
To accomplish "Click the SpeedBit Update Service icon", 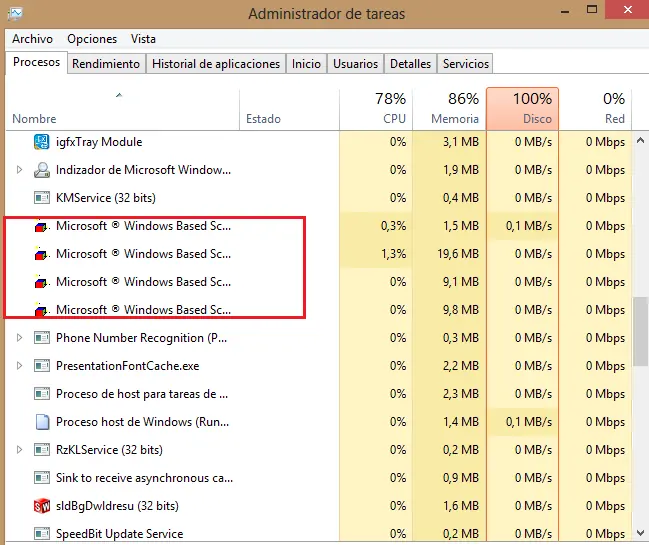I will [41, 533].
